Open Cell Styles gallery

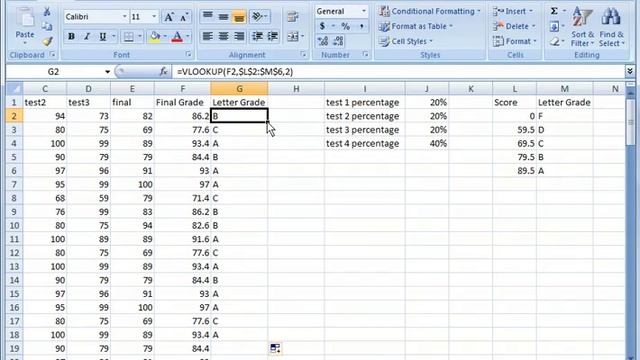[x=405, y=41]
